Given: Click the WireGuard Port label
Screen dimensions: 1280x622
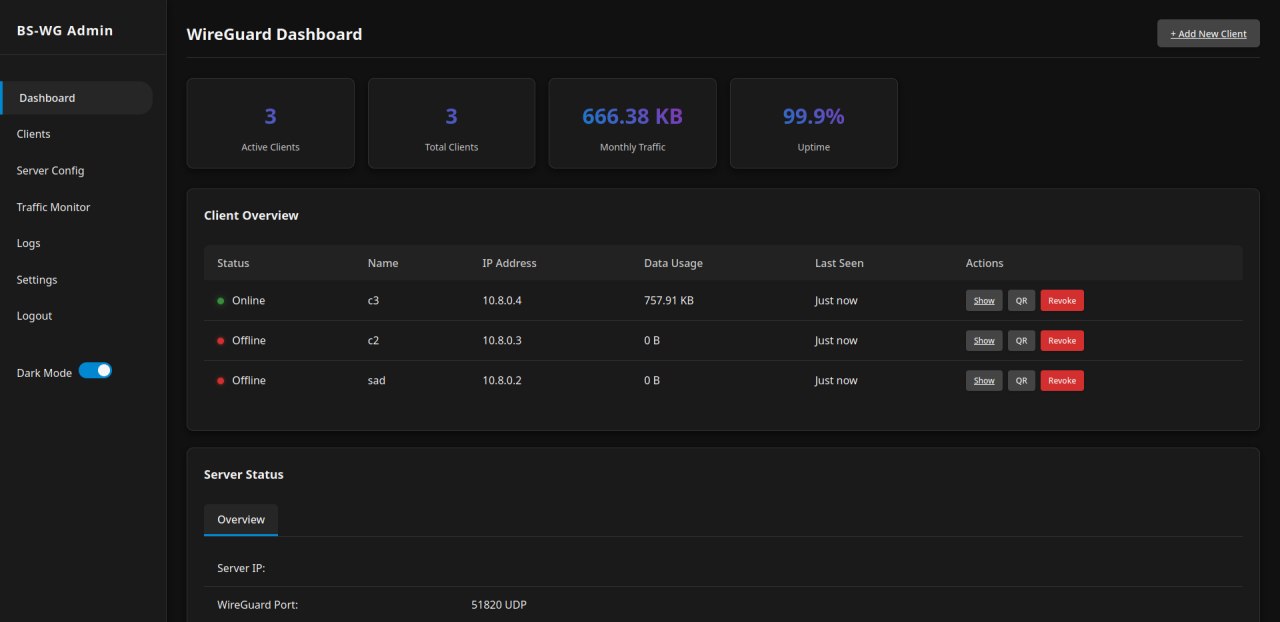Looking at the screenshot, I should (258, 605).
